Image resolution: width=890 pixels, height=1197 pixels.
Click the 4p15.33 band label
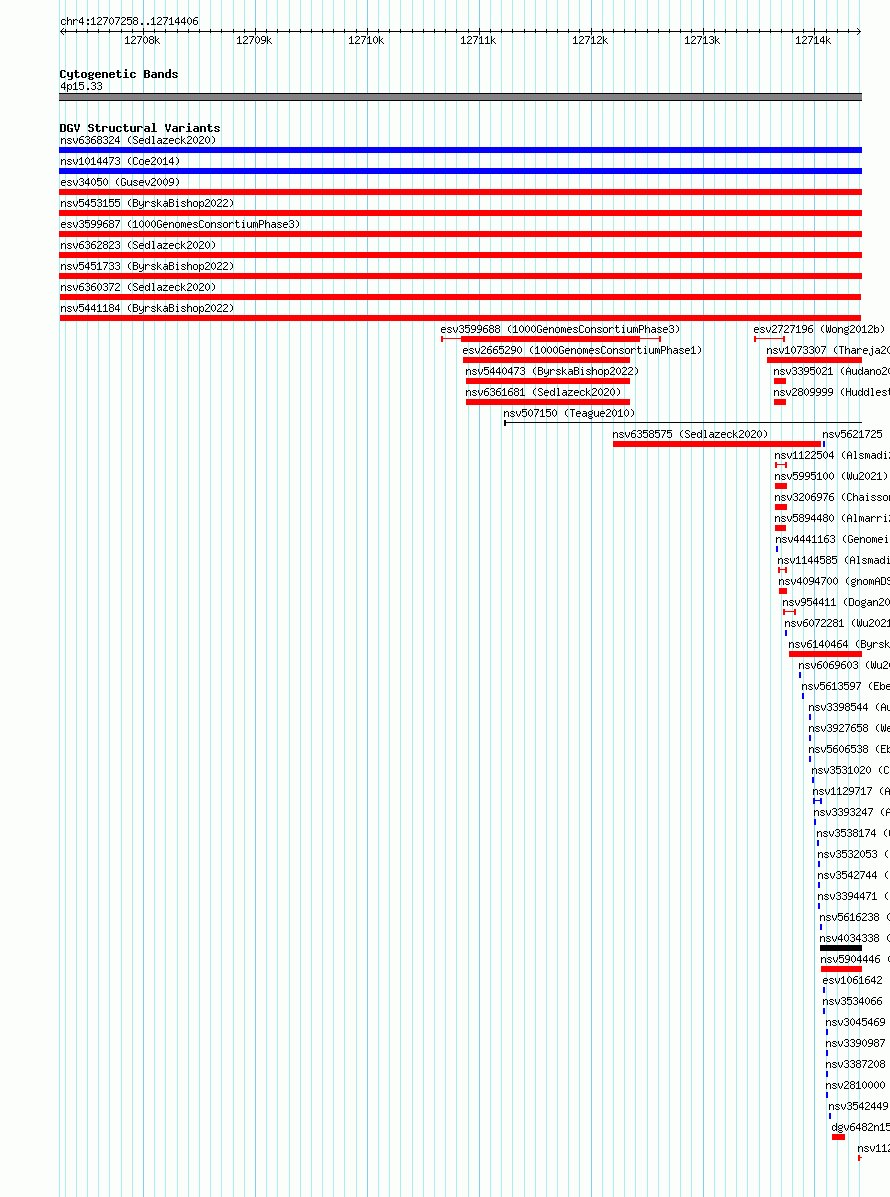tap(81, 86)
